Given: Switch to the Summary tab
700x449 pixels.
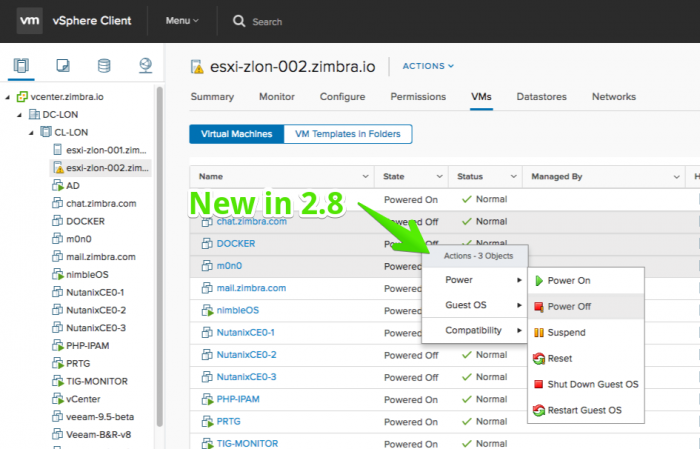Looking at the screenshot, I should (x=212, y=97).
